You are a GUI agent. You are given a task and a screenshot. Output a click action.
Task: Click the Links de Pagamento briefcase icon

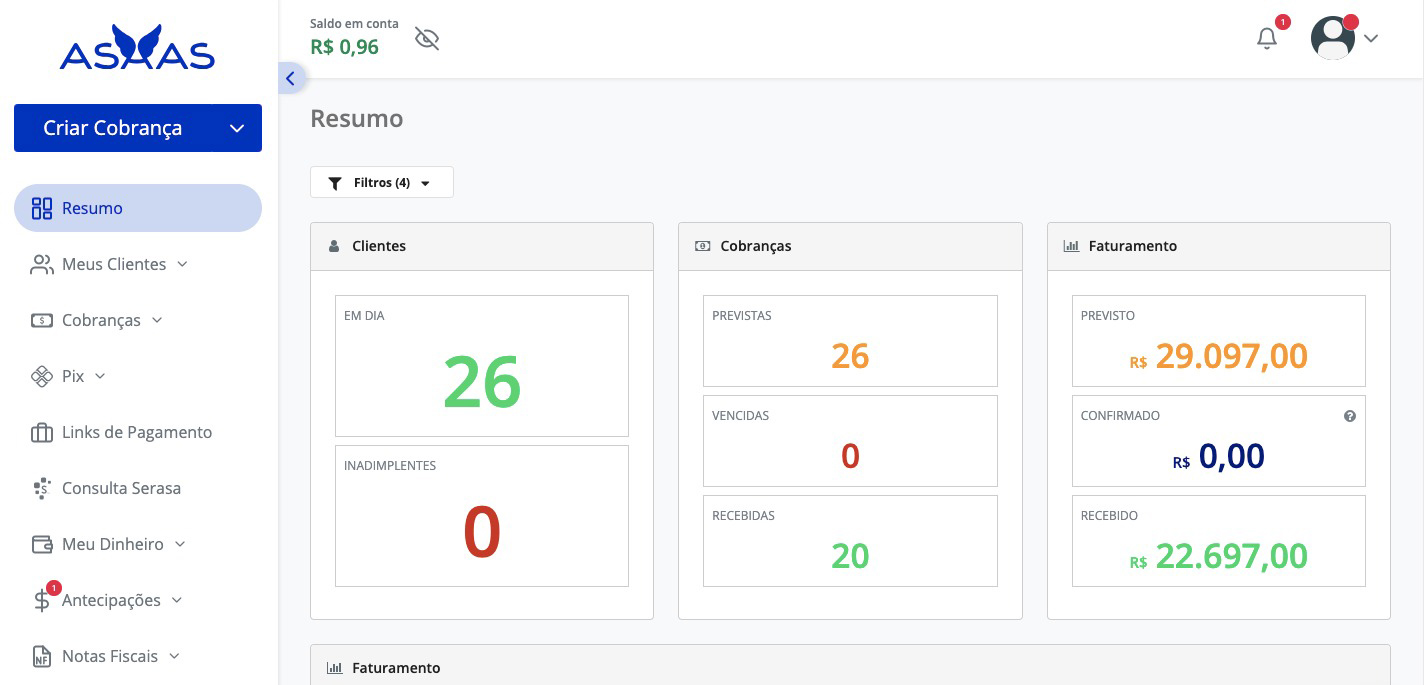[41, 432]
